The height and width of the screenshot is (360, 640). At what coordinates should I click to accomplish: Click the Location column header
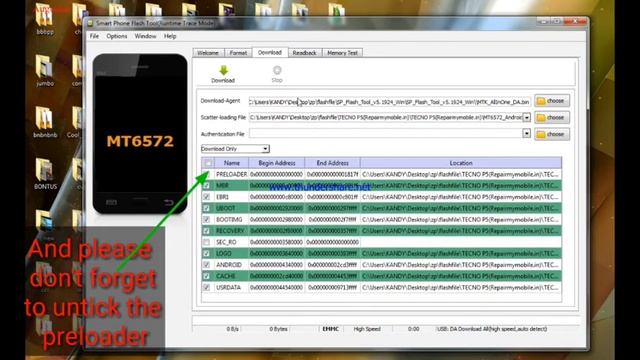coord(461,163)
